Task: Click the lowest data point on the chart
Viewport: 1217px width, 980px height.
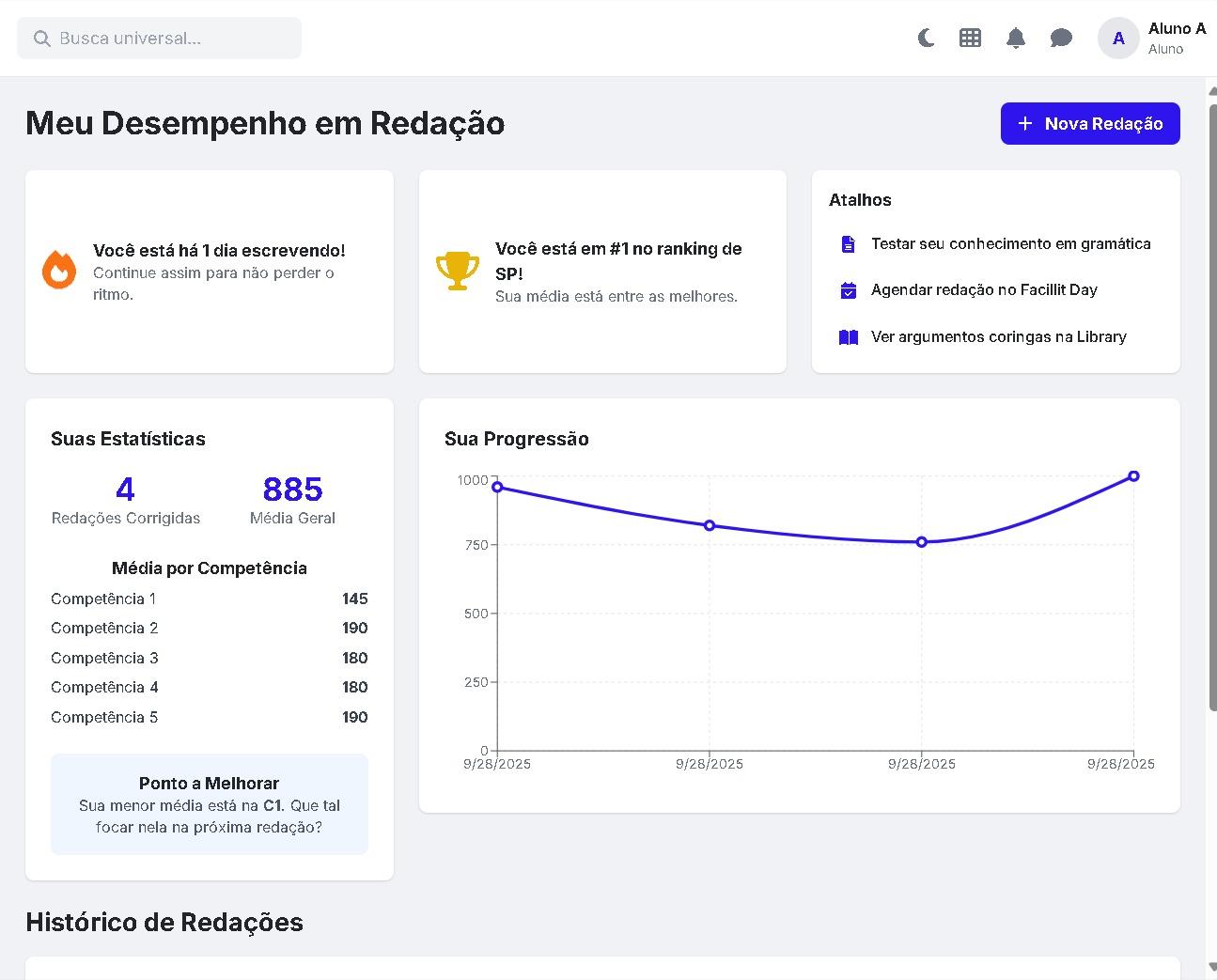Action: [x=921, y=542]
